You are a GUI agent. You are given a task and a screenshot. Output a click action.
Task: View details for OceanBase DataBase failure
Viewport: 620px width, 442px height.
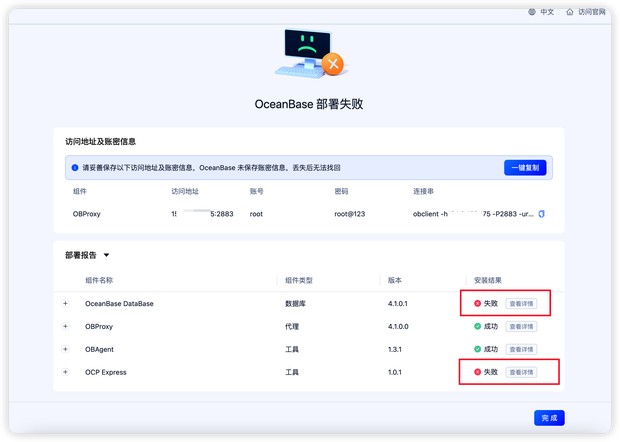click(x=521, y=304)
